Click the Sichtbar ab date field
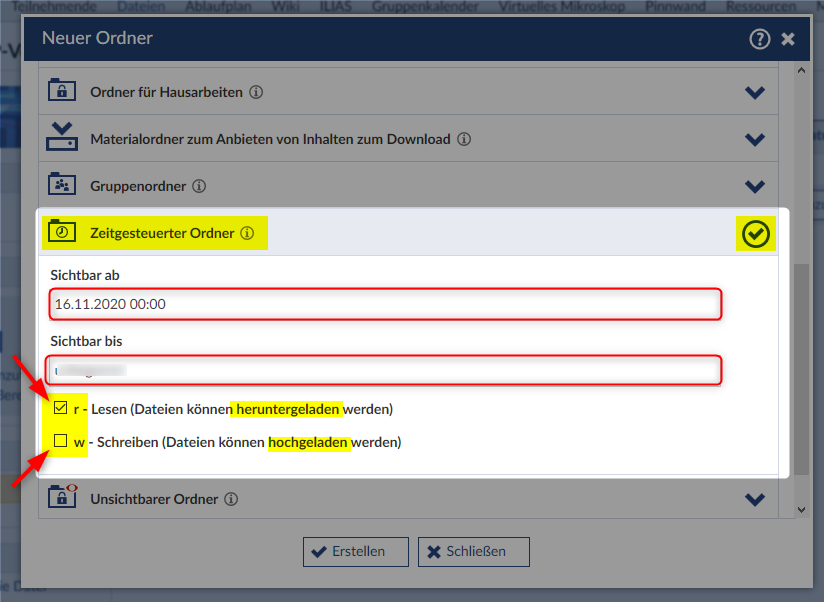 pos(385,304)
